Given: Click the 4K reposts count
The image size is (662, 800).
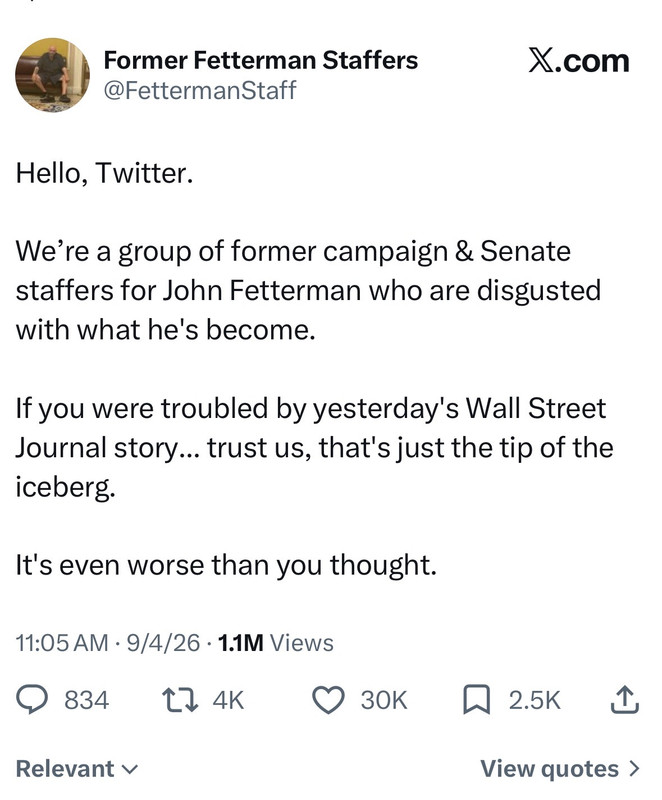Looking at the screenshot, I should [x=228, y=700].
